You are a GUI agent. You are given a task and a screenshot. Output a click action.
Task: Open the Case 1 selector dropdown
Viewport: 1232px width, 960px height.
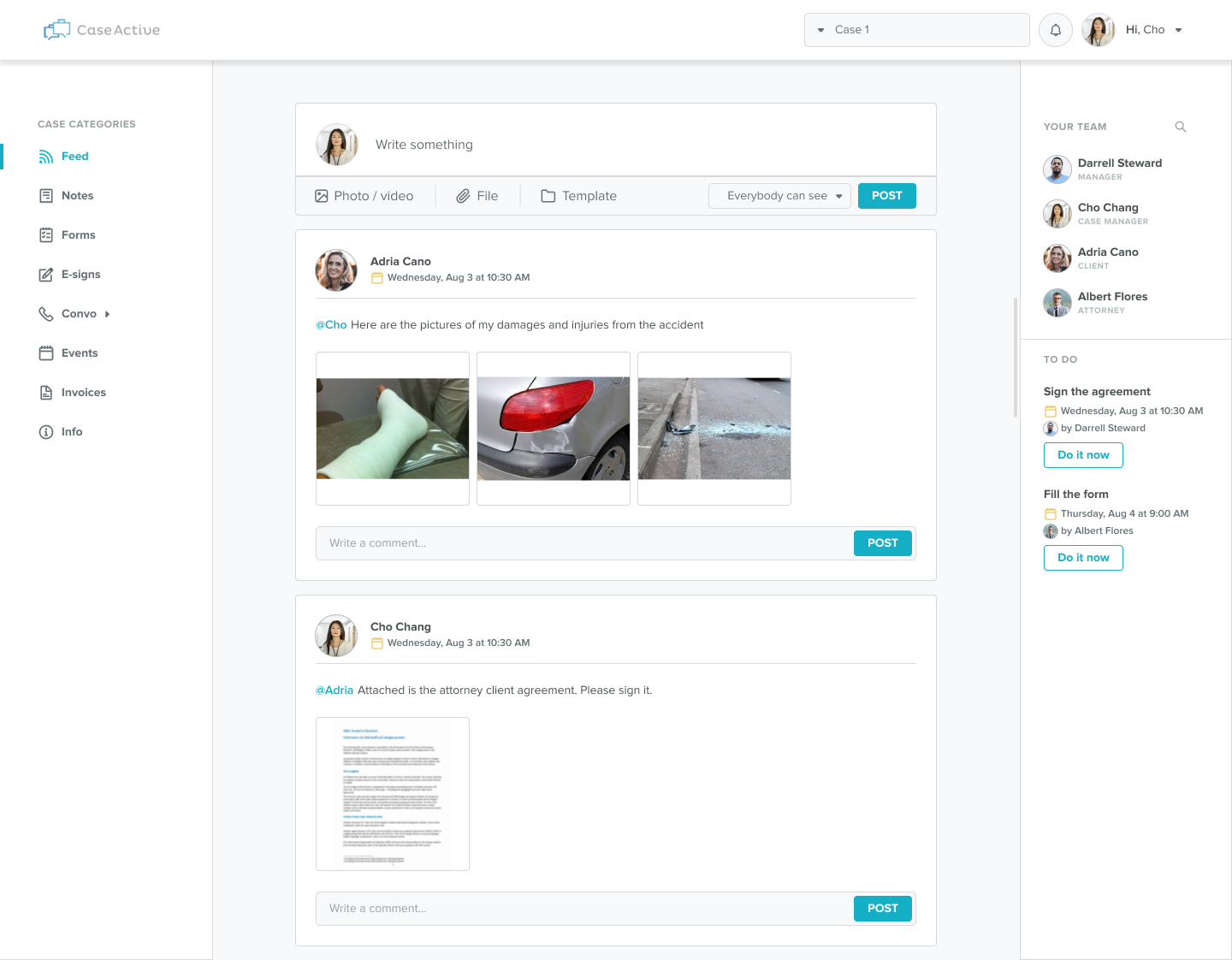[915, 30]
